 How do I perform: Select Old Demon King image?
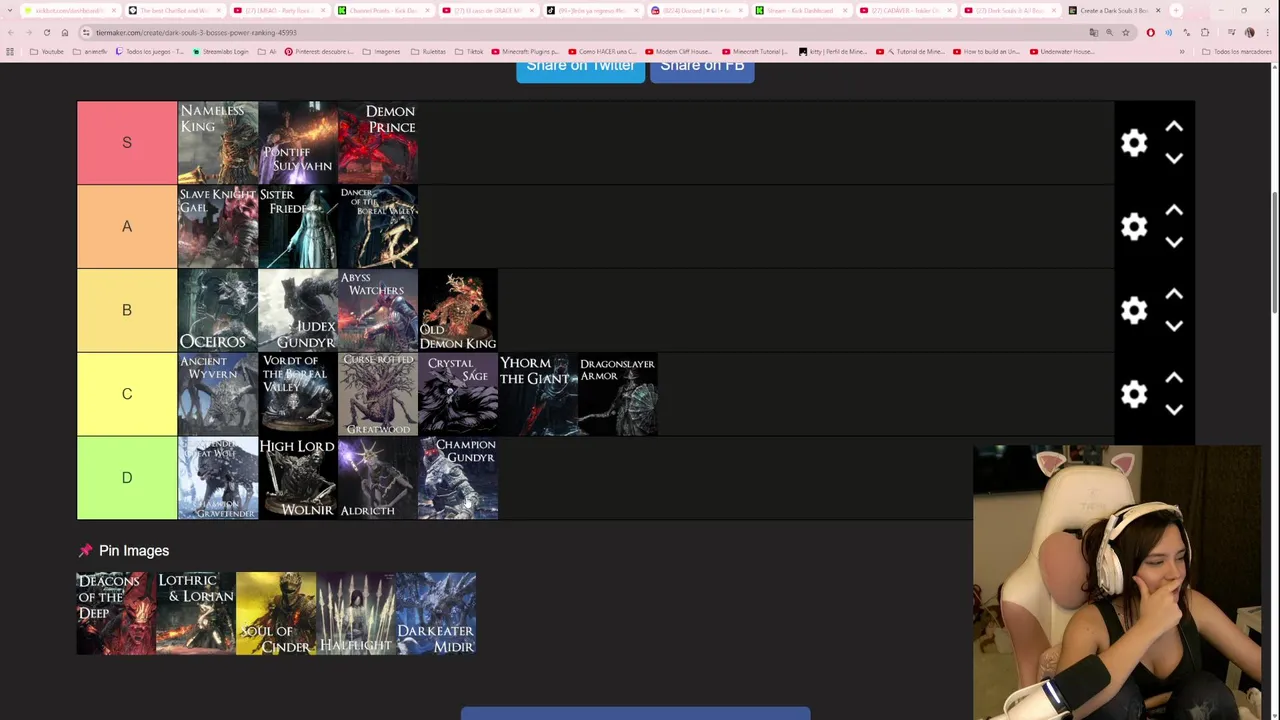458,310
